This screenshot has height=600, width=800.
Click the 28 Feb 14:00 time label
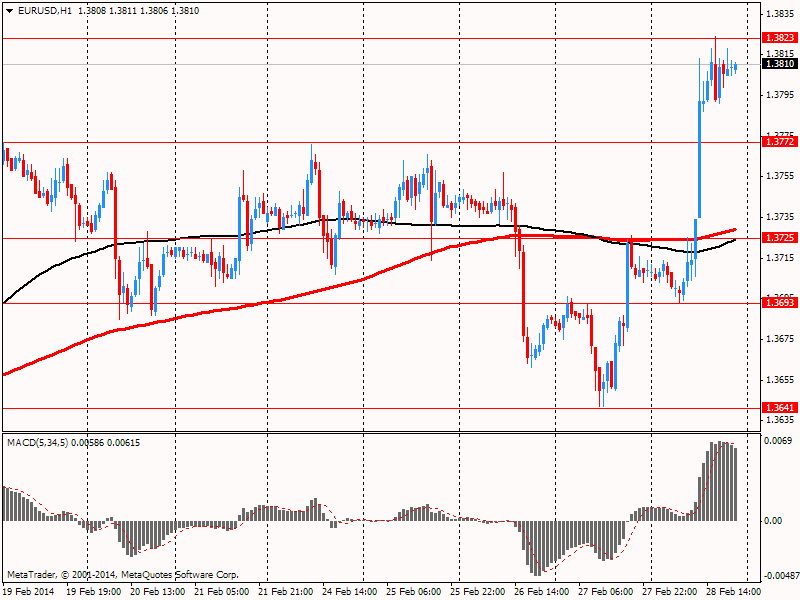[734, 592]
